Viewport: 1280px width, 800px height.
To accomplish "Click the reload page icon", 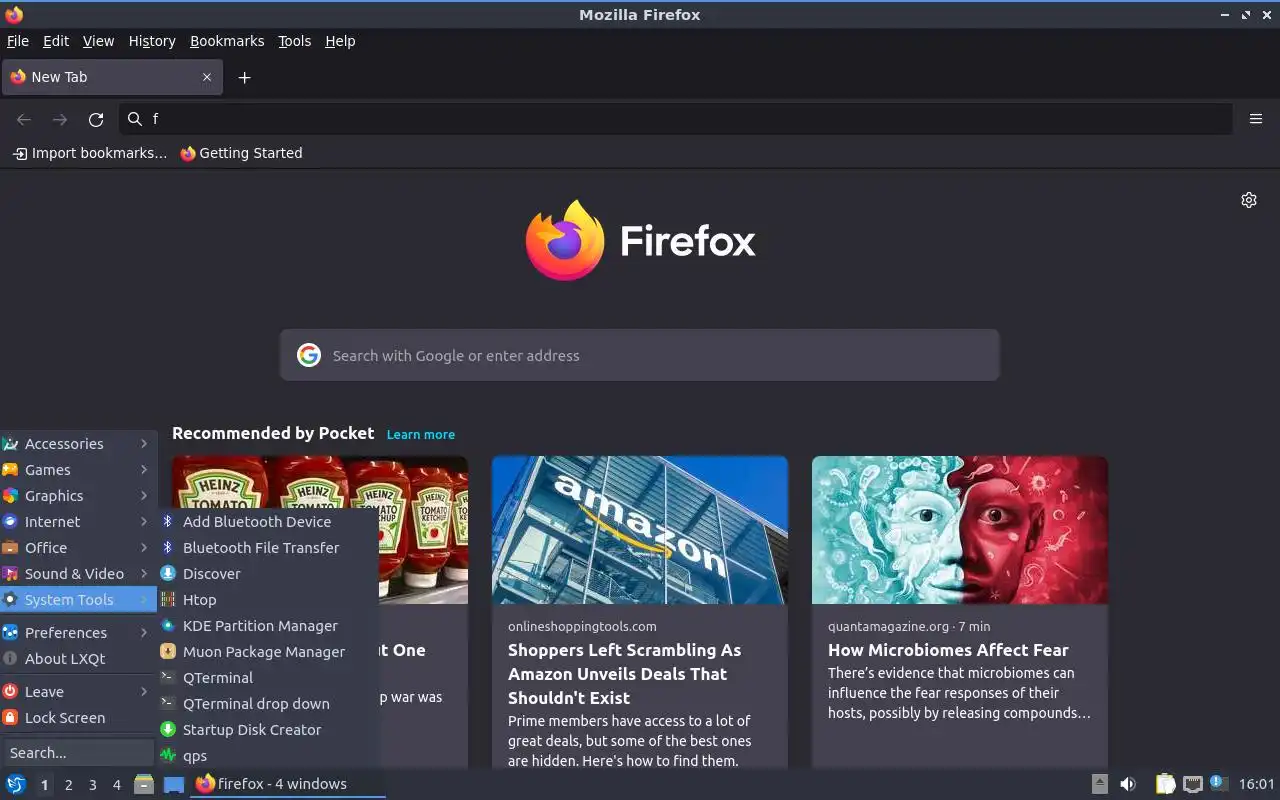I will pos(96,119).
